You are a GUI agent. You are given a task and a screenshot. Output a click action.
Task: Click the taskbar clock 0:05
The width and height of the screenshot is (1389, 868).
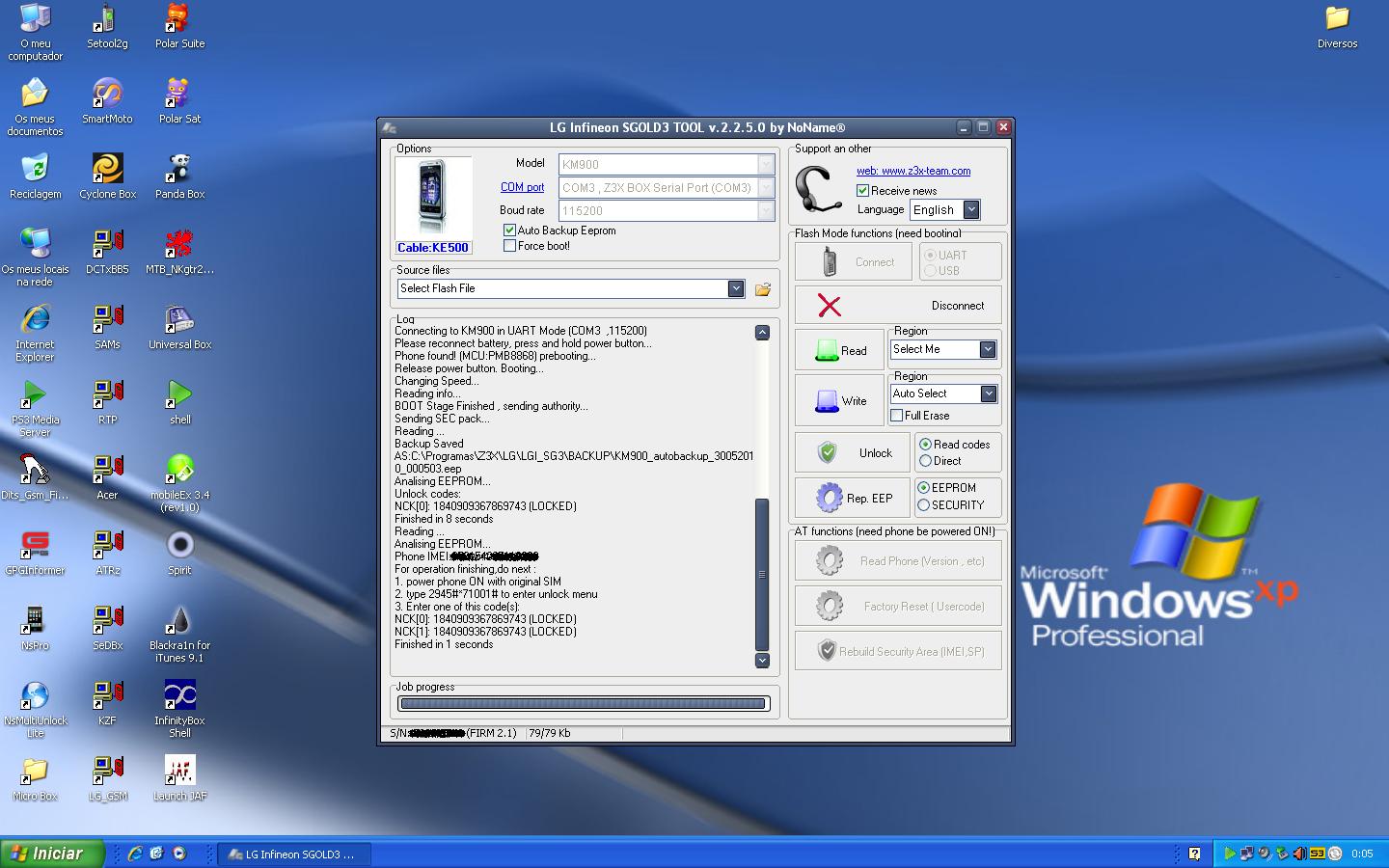tap(1362, 854)
